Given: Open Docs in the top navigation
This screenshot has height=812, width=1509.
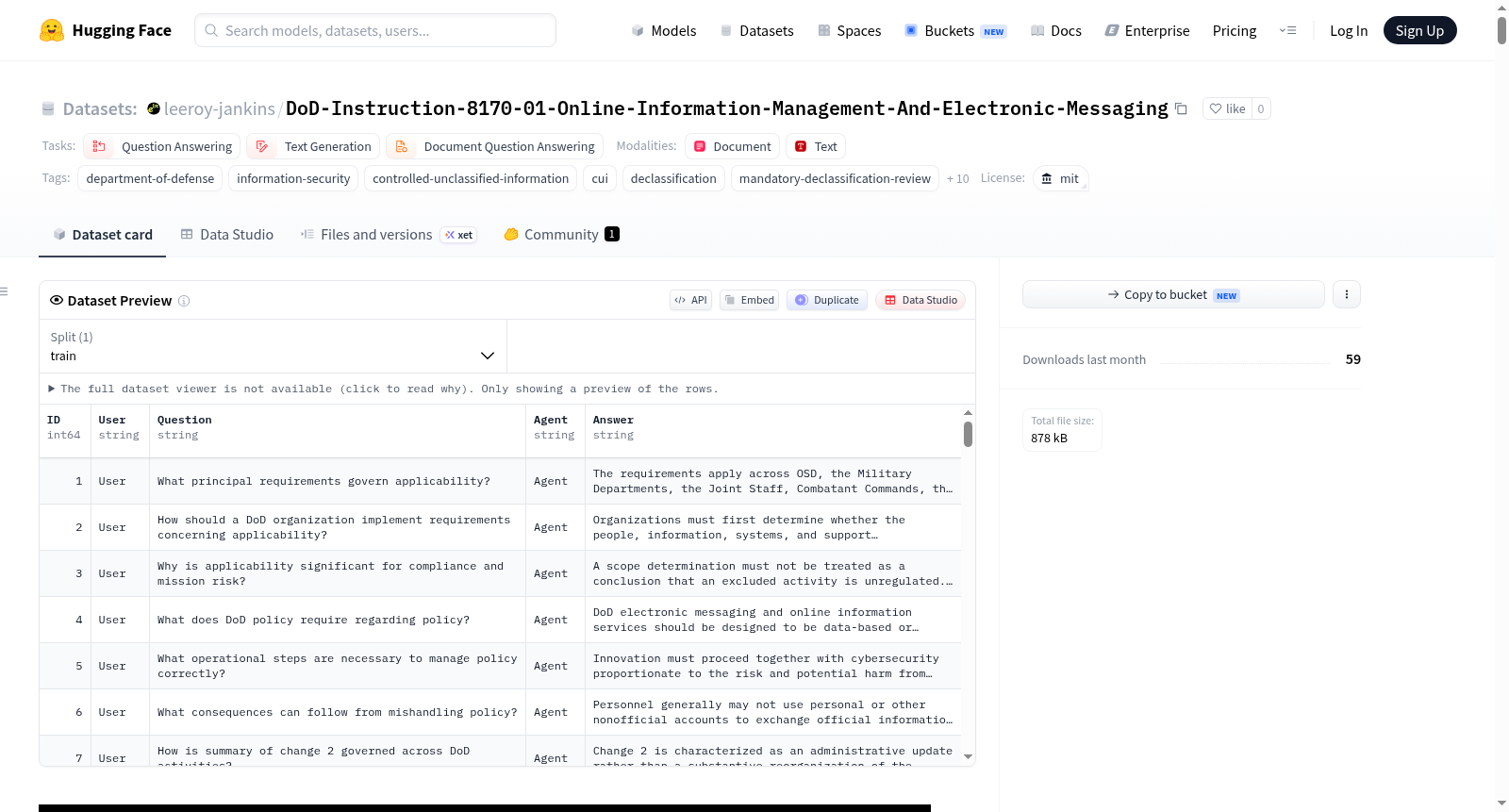Looking at the screenshot, I should coord(1056,30).
